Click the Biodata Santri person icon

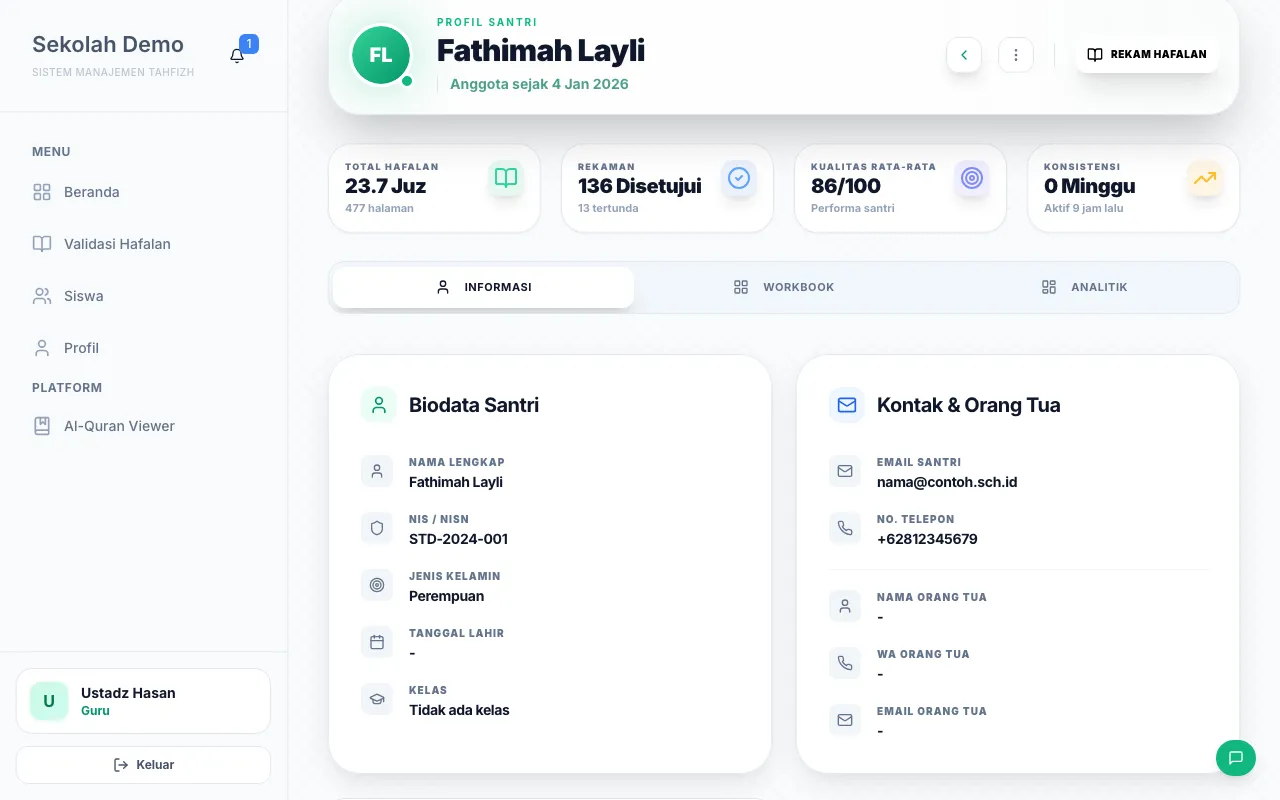click(379, 405)
